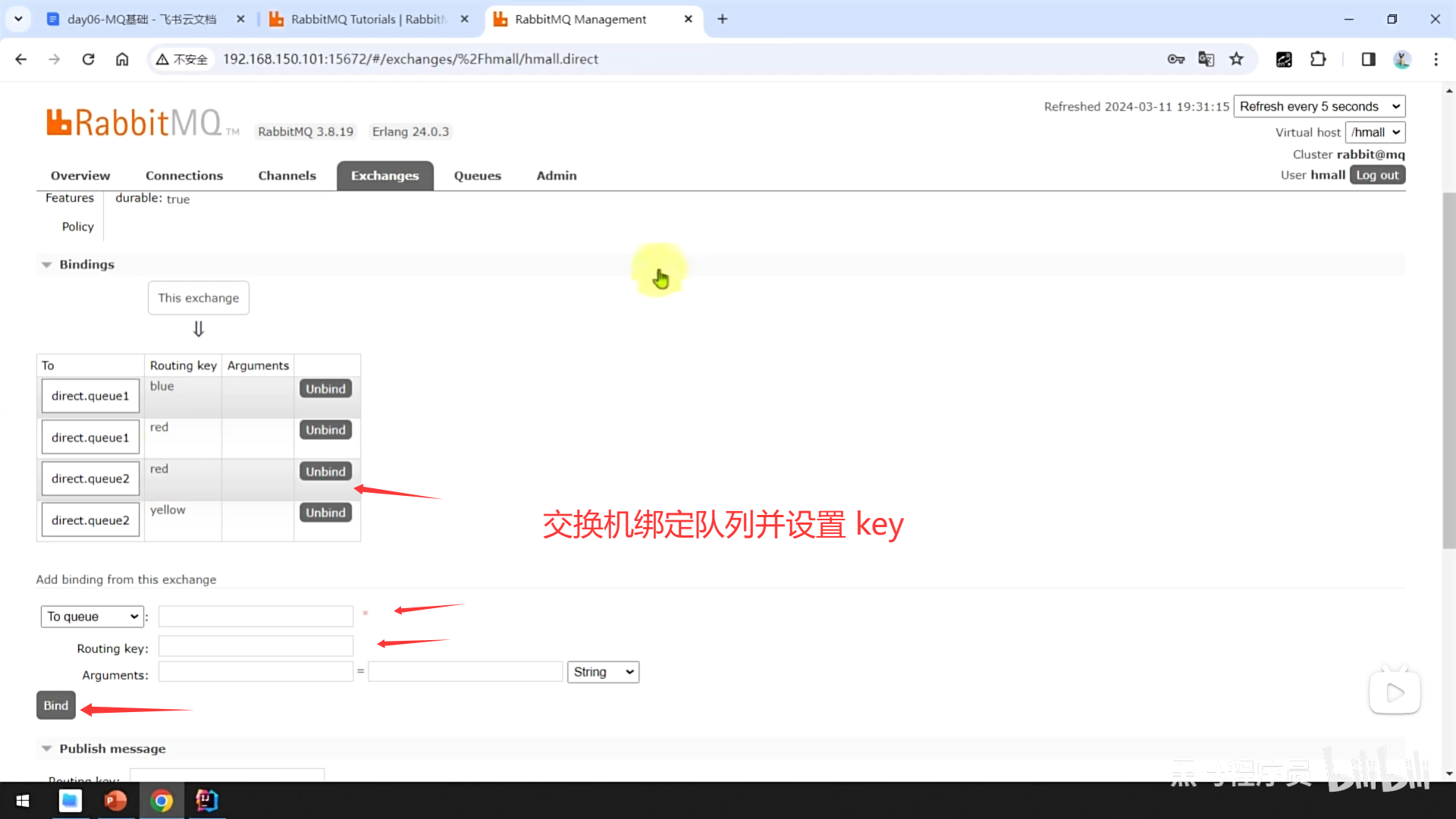This screenshot has height=819, width=1456.
Task: Open browser extensions puzzle icon
Action: (x=1318, y=59)
